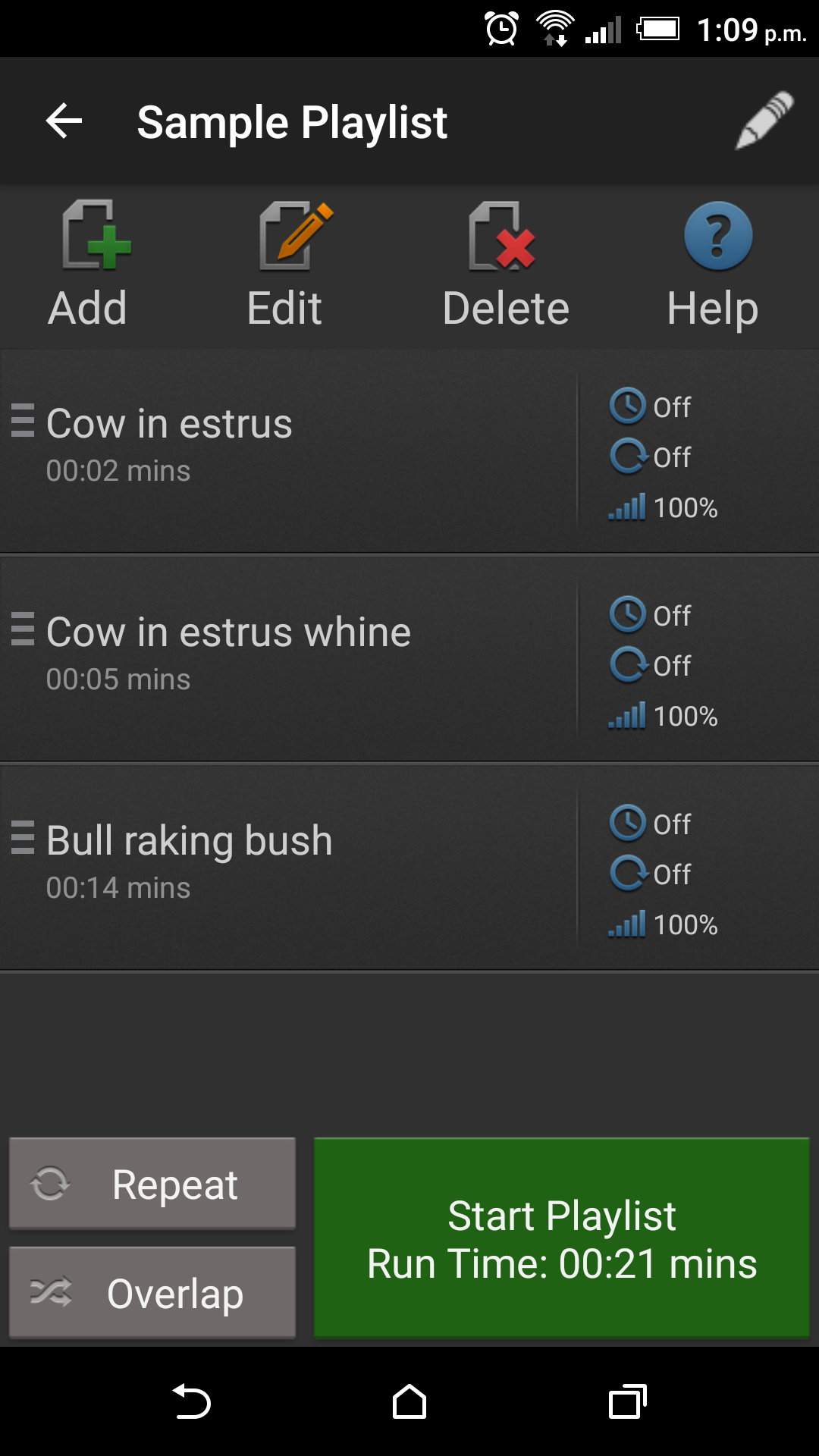
Task: Tap 100% volume for Cow in estrus whine
Action: (x=663, y=716)
